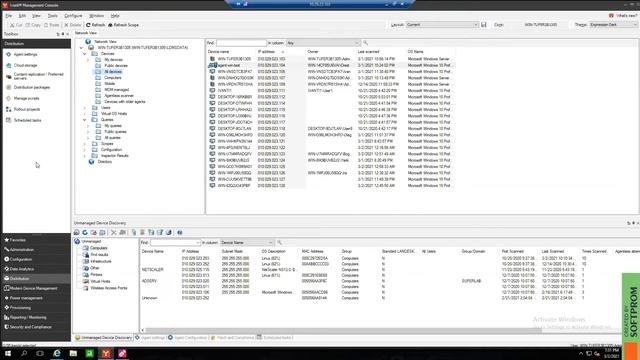This screenshot has width=640, height=360.
Task: Open the Help menu
Action: pyautogui.click(x=115, y=16)
